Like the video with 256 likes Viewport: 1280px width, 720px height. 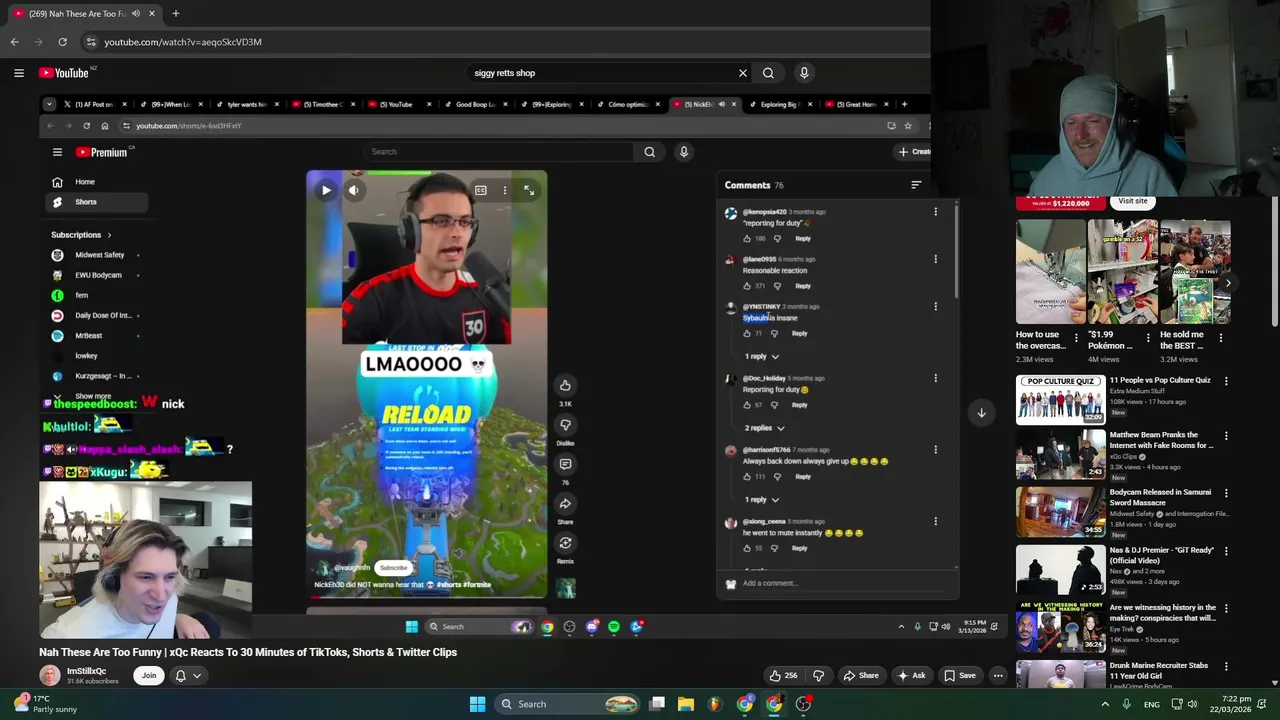pyautogui.click(x=782, y=675)
